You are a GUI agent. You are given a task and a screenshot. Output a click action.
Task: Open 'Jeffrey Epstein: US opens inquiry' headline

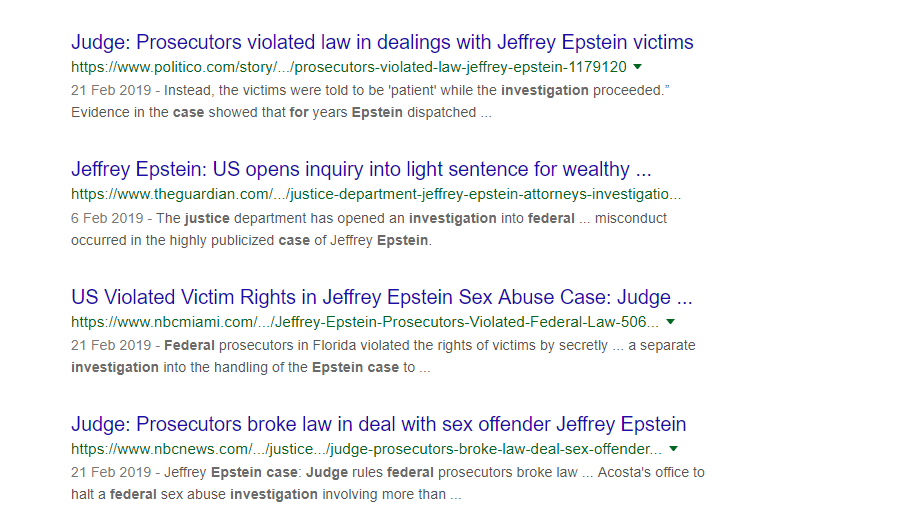361,169
